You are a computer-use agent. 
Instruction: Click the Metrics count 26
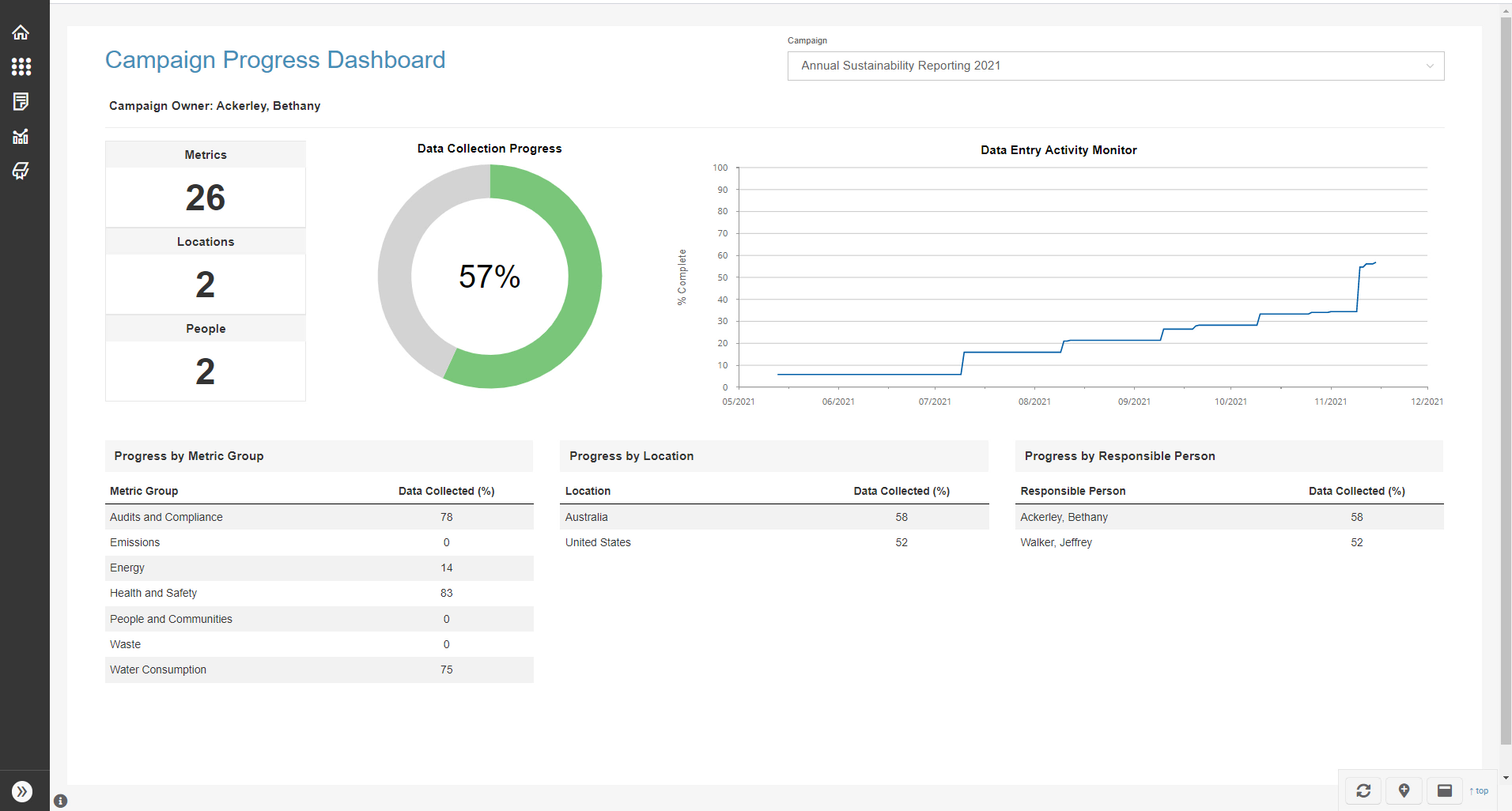[x=206, y=198]
